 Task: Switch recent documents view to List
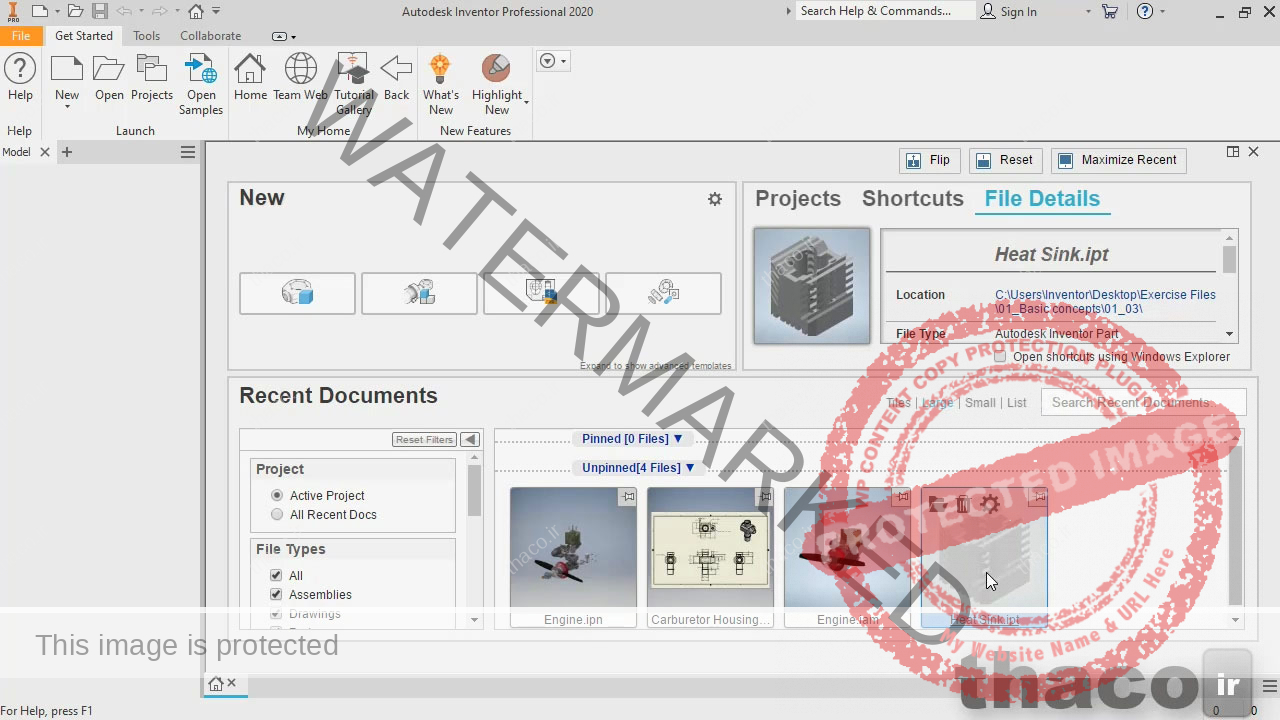[x=1017, y=402]
